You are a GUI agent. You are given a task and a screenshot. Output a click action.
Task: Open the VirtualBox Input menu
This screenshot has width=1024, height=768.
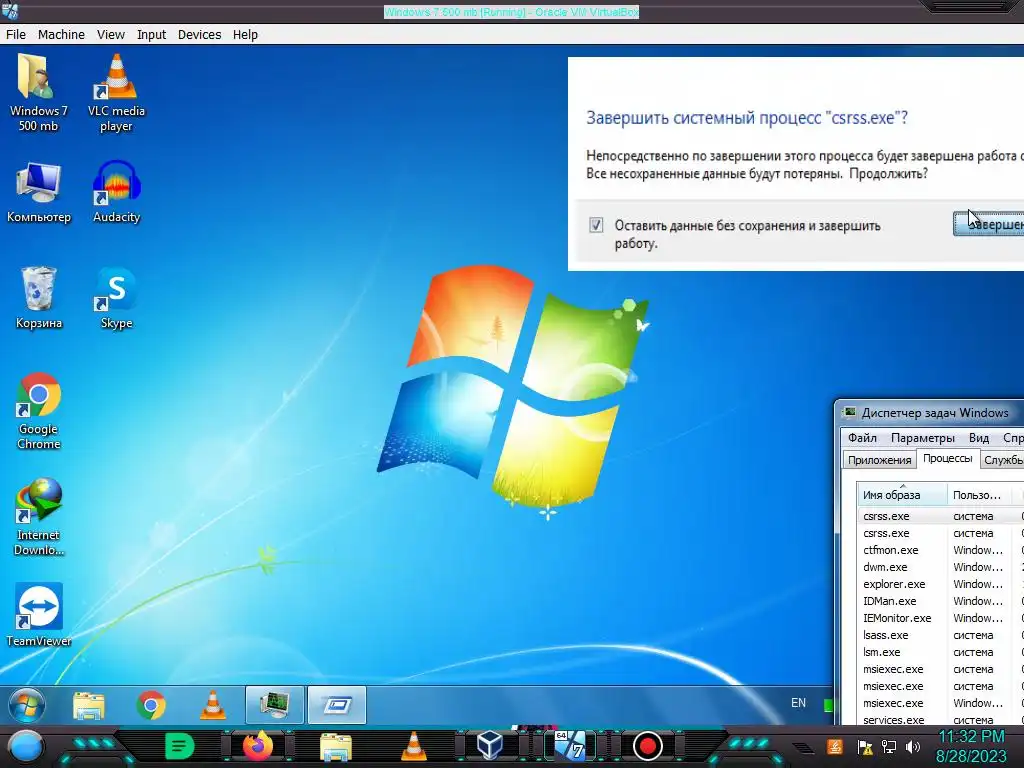tap(151, 35)
